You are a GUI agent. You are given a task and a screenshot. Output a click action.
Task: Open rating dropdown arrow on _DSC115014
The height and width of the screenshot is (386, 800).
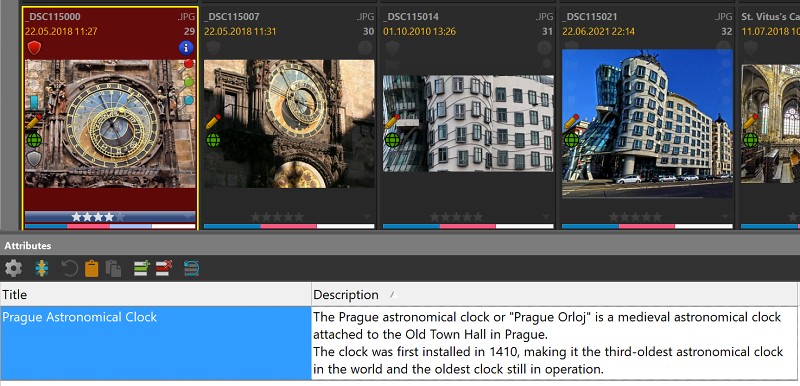click(546, 217)
